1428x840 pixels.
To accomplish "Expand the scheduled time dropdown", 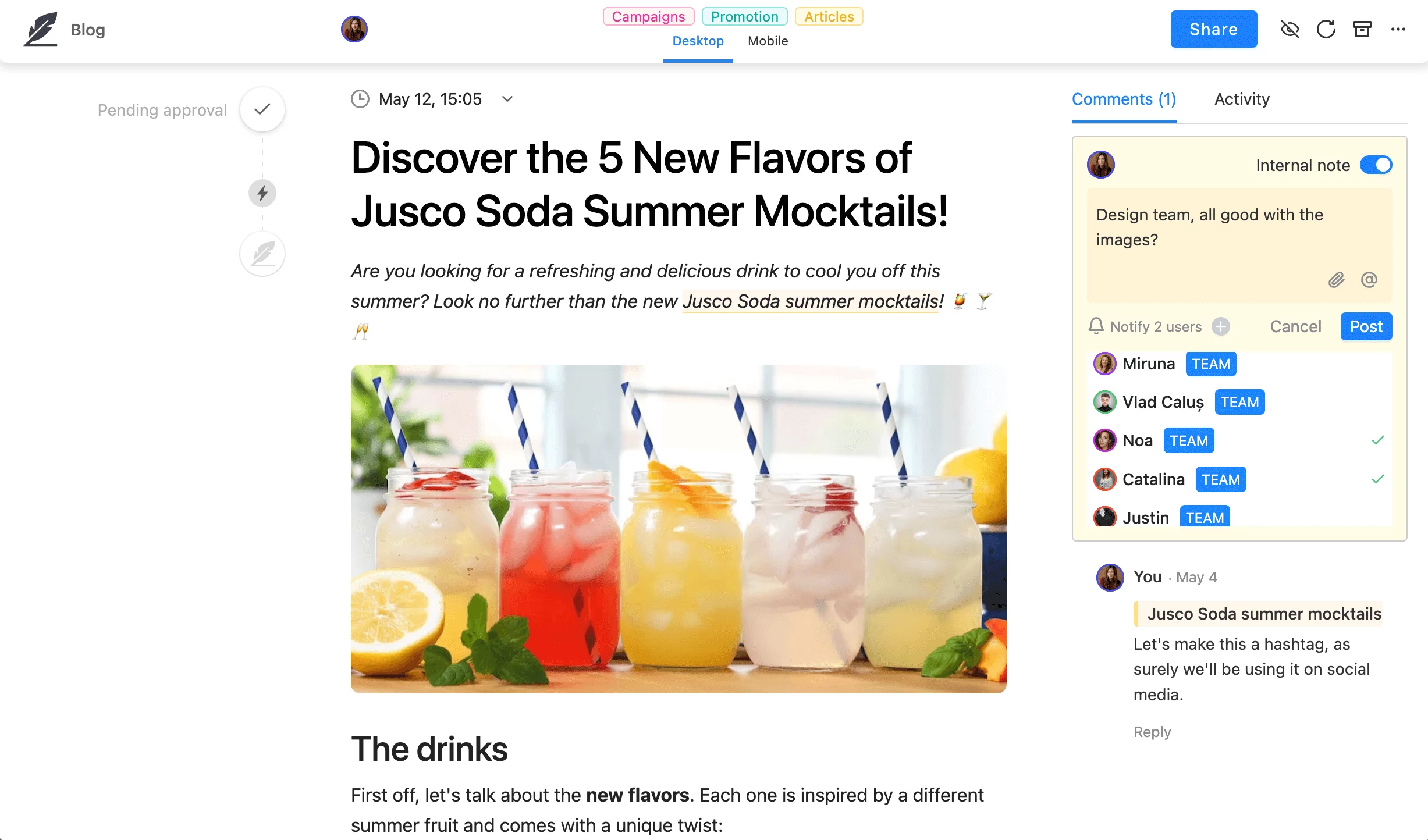I will (510, 99).
